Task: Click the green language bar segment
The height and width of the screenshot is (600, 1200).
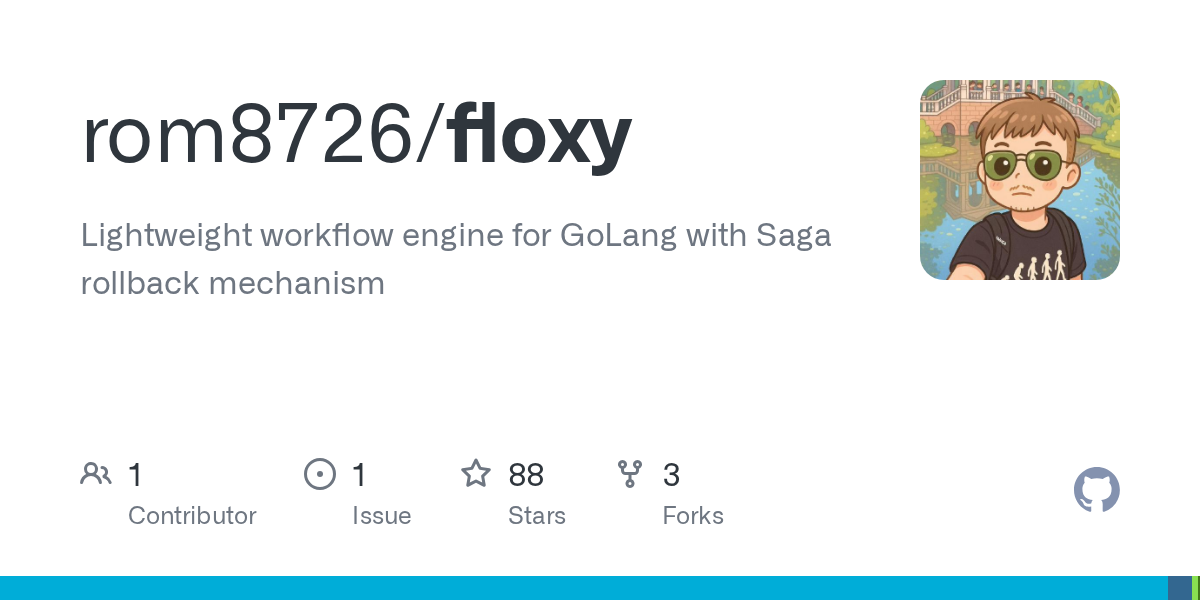Action: click(x=1195, y=588)
